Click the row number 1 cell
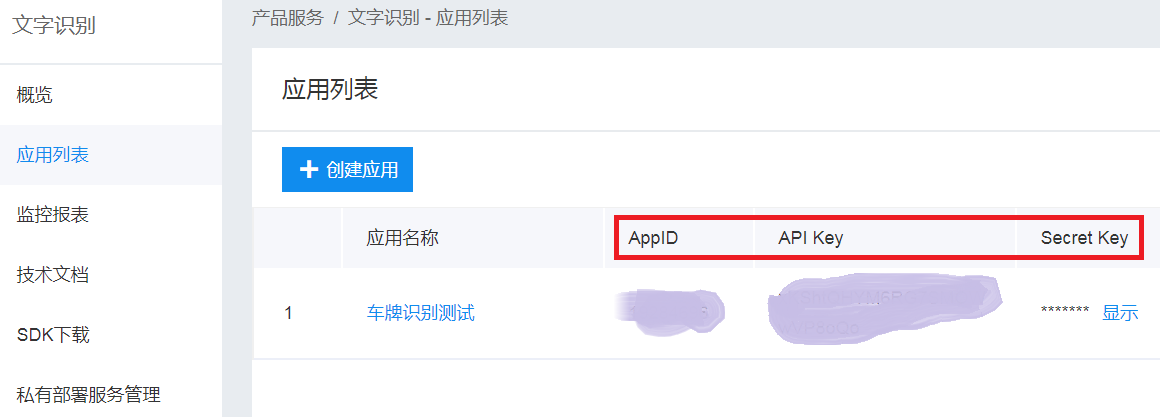 289,313
